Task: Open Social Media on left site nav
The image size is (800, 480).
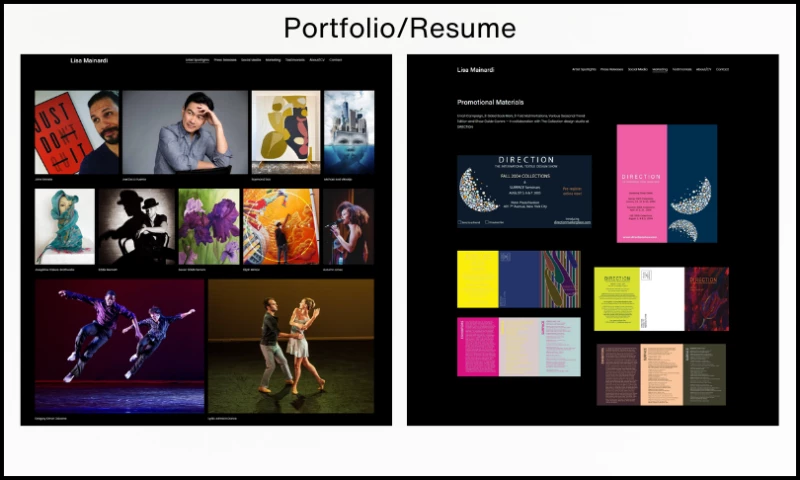Action: [251, 60]
